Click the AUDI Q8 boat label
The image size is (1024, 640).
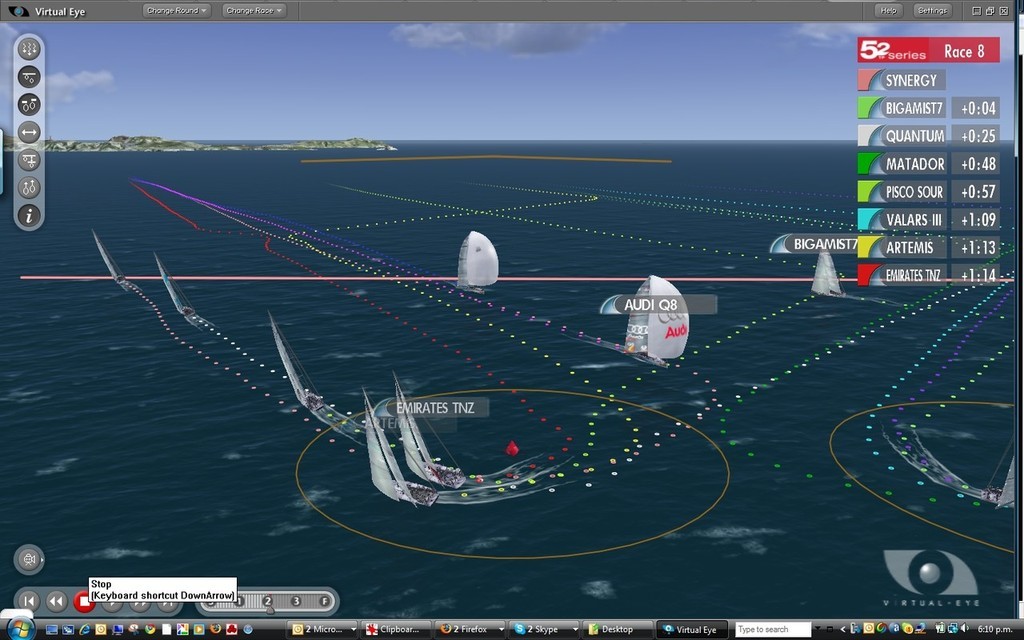[658, 304]
